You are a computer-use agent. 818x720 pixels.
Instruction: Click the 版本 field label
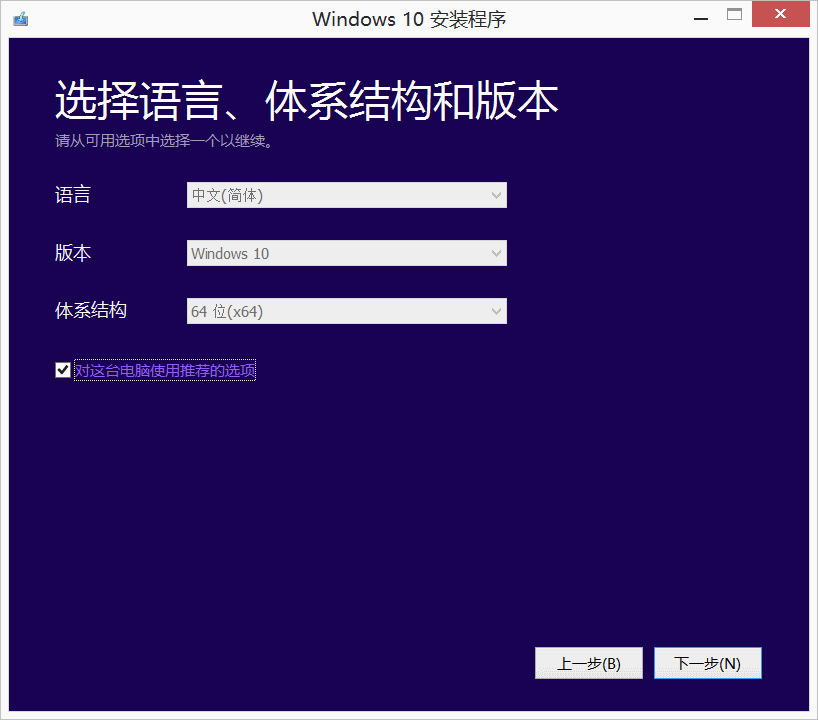[x=73, y=253]
